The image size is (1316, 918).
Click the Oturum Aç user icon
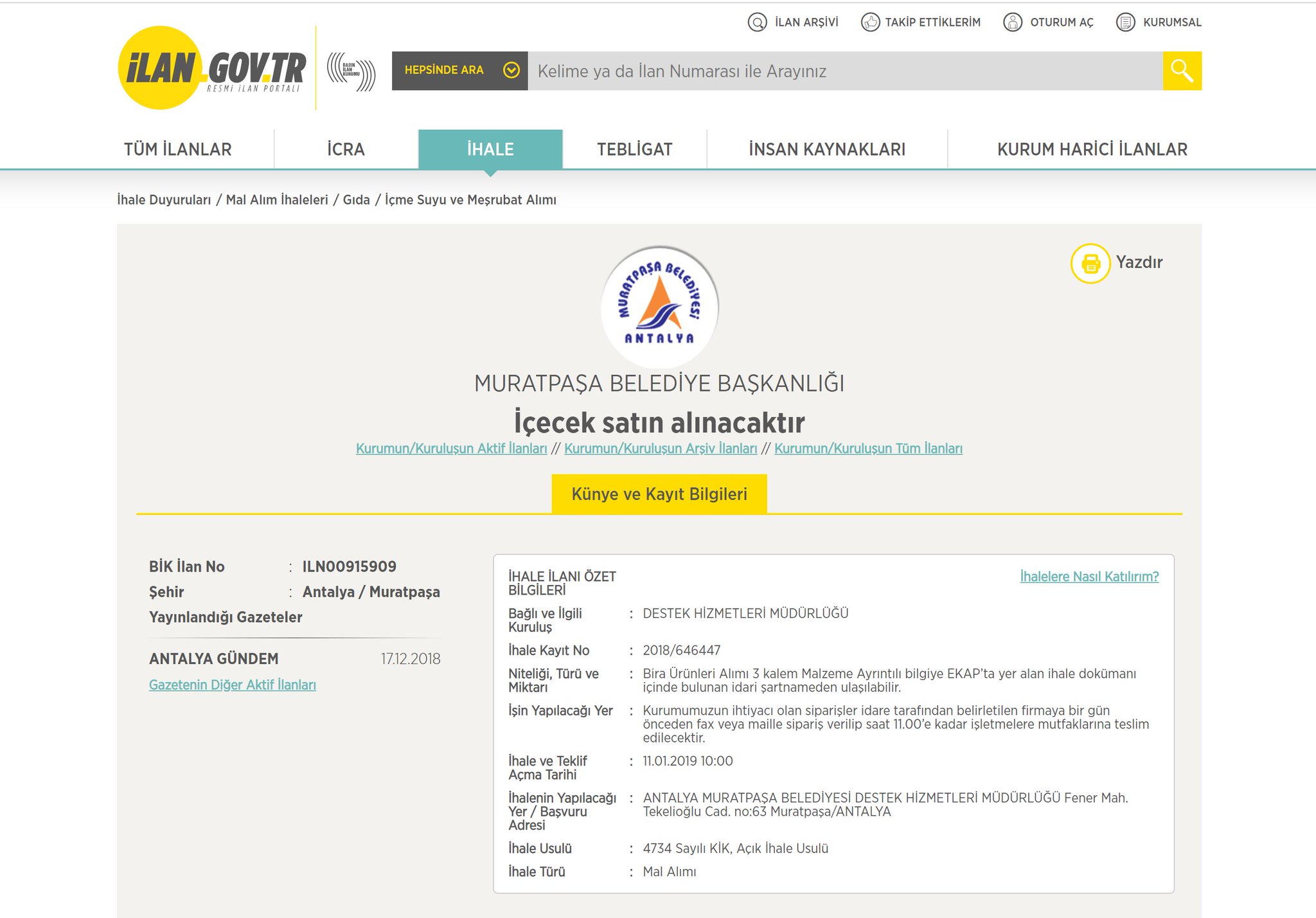[x=1013, y=22]
